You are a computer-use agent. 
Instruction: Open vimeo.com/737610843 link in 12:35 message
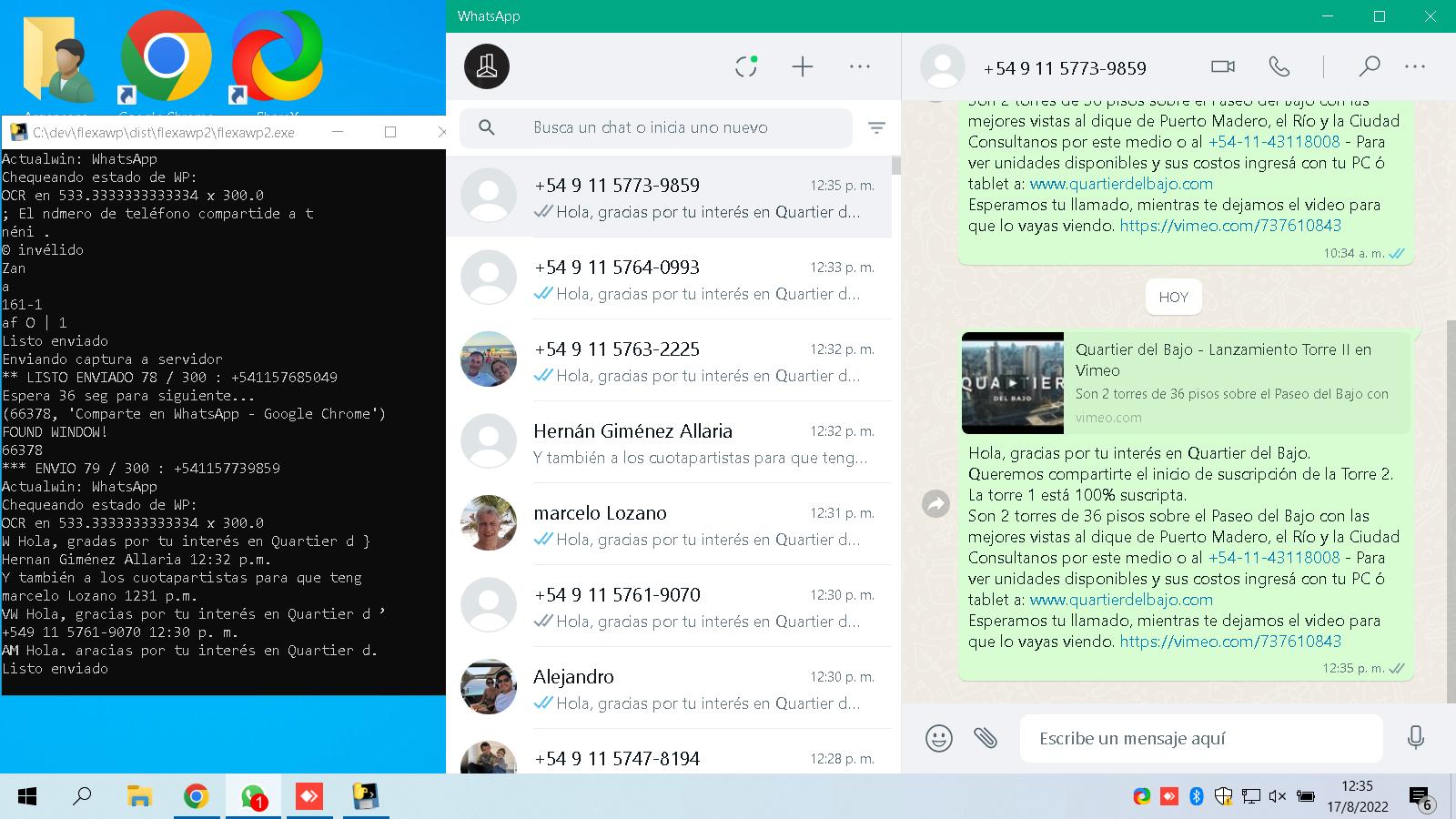pyautogui.click(x=1230, y=642)
